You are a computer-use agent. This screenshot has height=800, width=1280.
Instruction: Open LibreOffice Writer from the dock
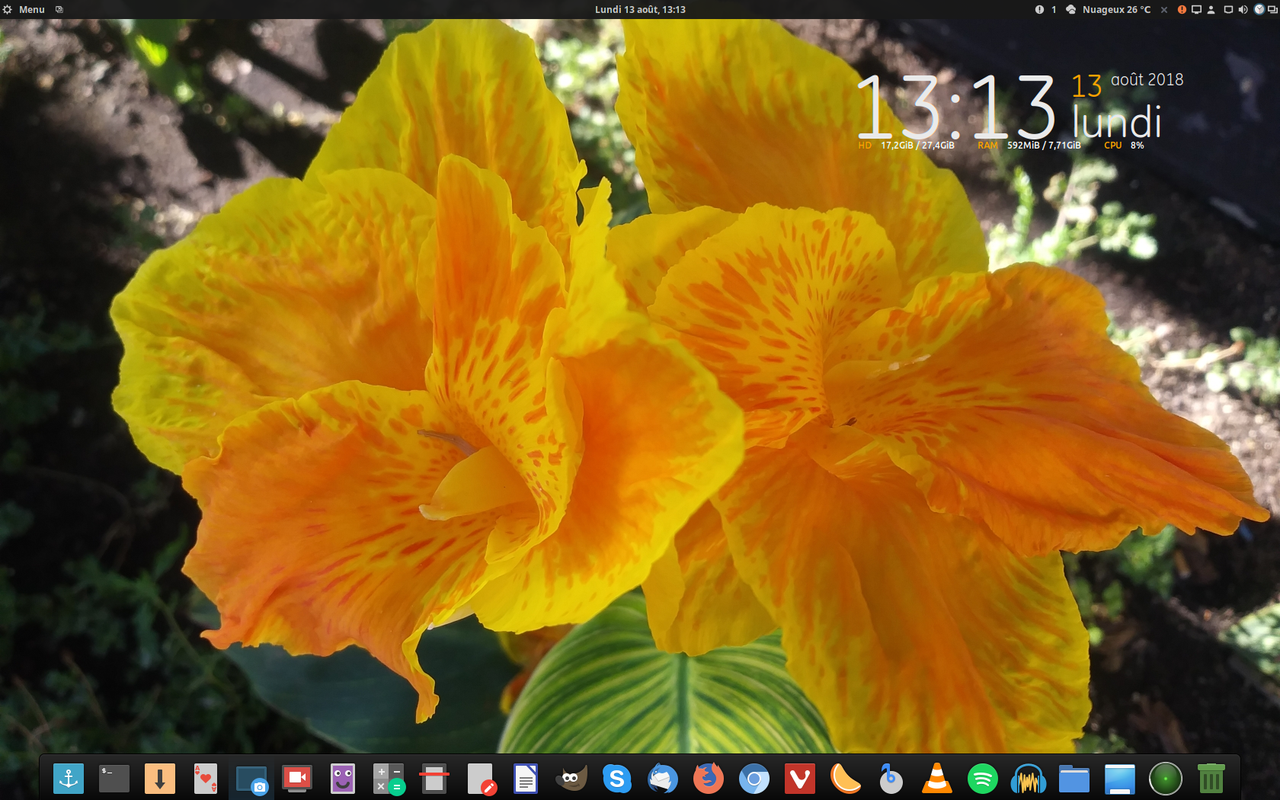click(526, 778)
